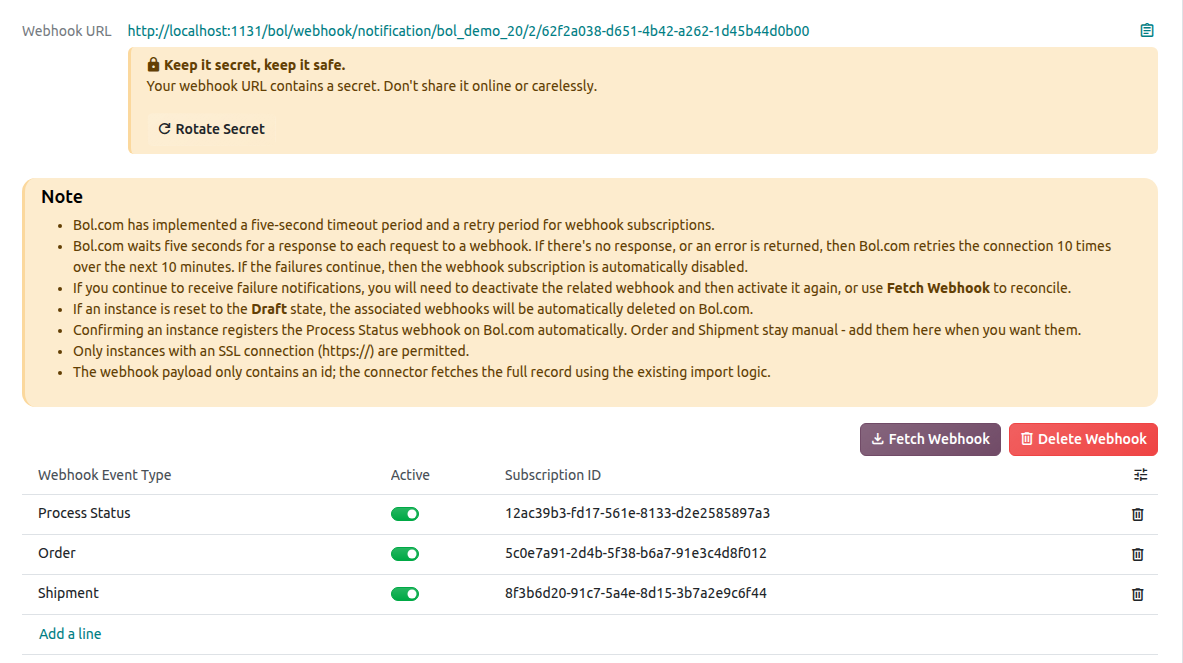Screen dimensions: 1183x663
Task: Open the webhook URL link
Action: (469, 31)
